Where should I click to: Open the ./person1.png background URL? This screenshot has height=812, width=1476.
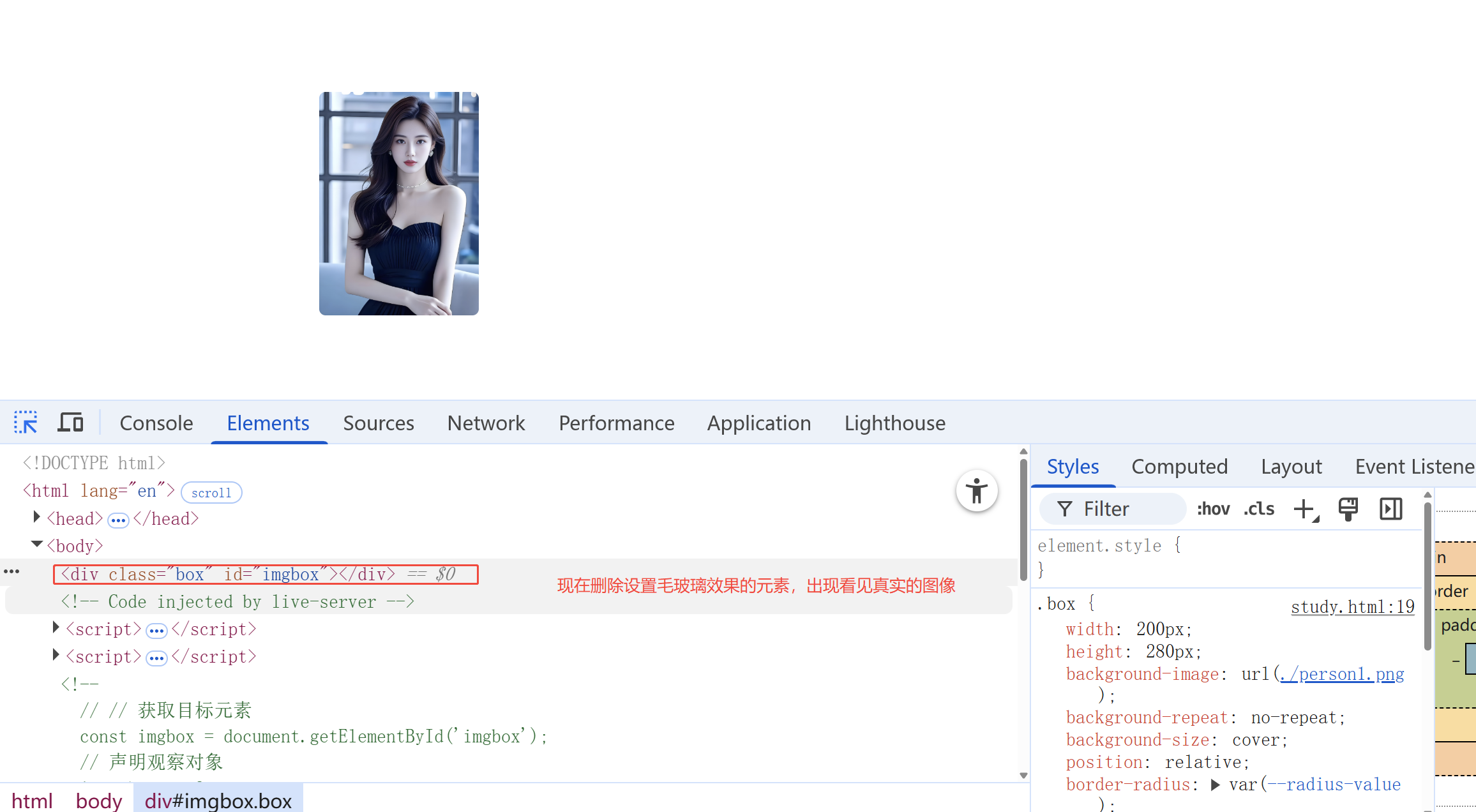1342,674
